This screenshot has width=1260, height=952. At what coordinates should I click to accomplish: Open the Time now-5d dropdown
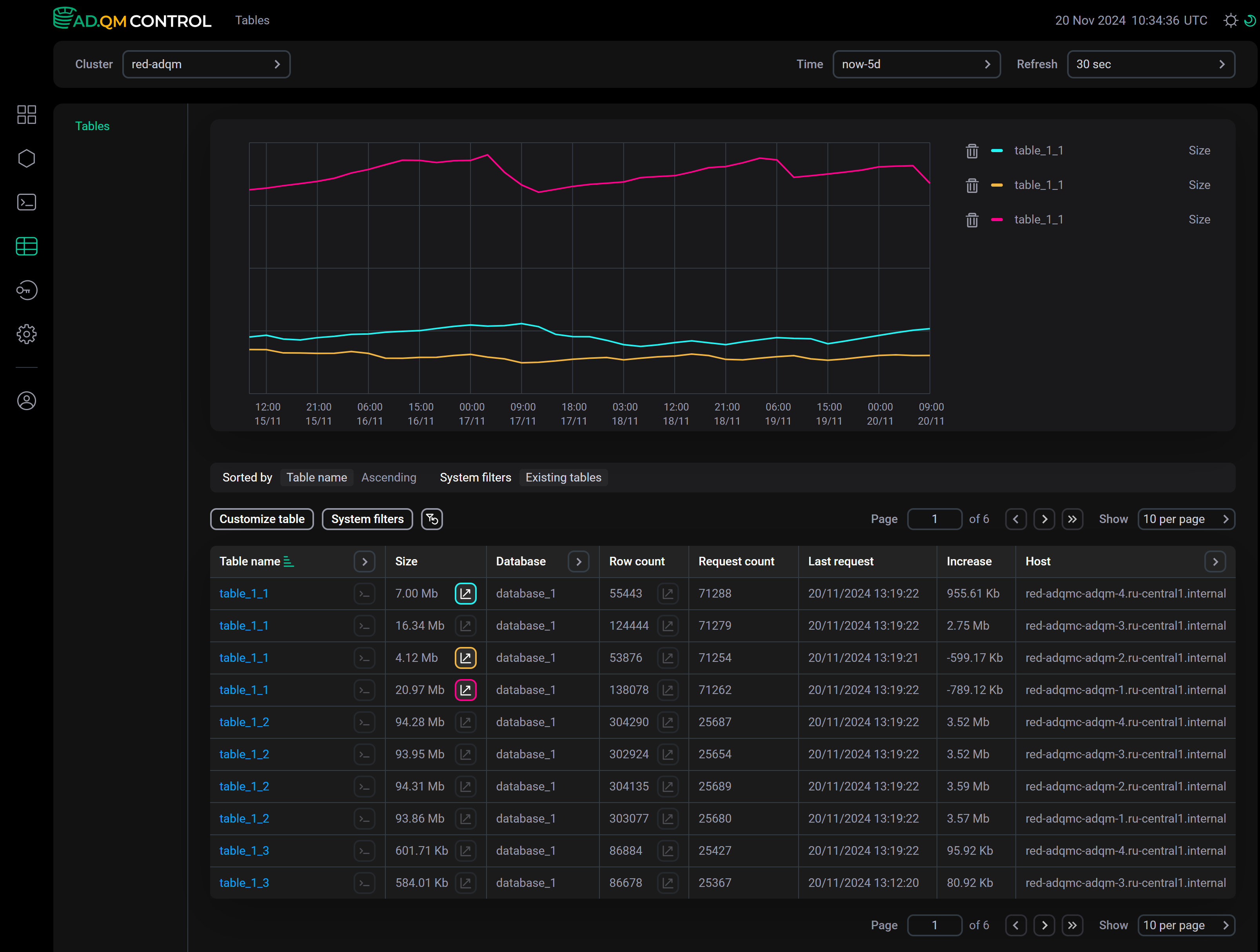(916, 64)
